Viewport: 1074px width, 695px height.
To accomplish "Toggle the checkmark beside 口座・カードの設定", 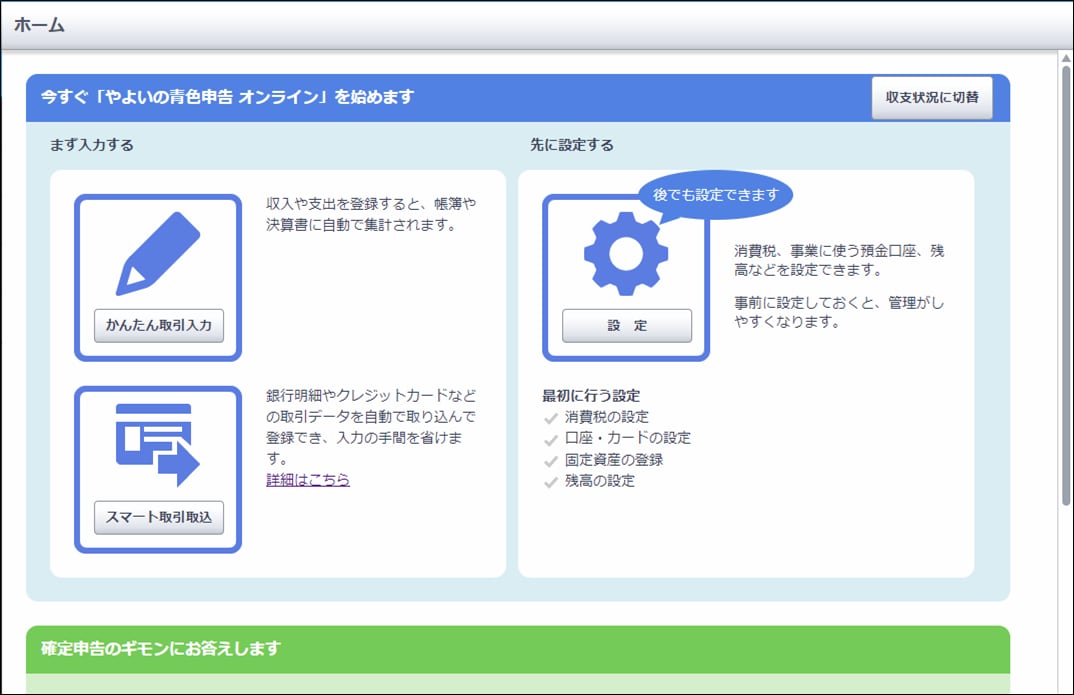I will click(550, 440).
